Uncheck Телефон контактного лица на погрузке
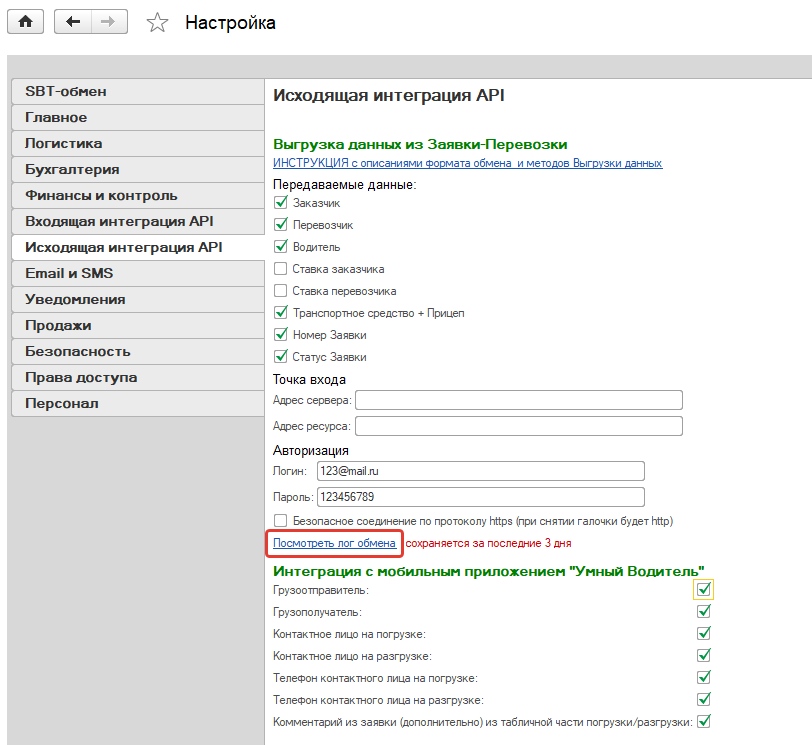Viewport: 812px width, 745px height. click(x=704, y=677)
